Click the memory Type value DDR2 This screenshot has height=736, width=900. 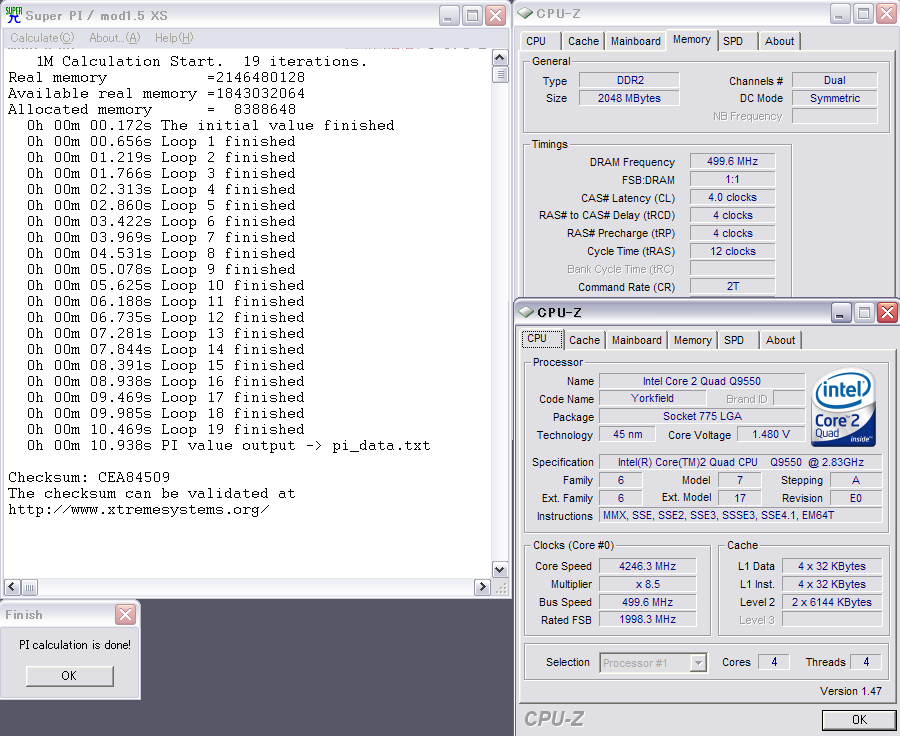pyautogui.click(x=629, y=80)
